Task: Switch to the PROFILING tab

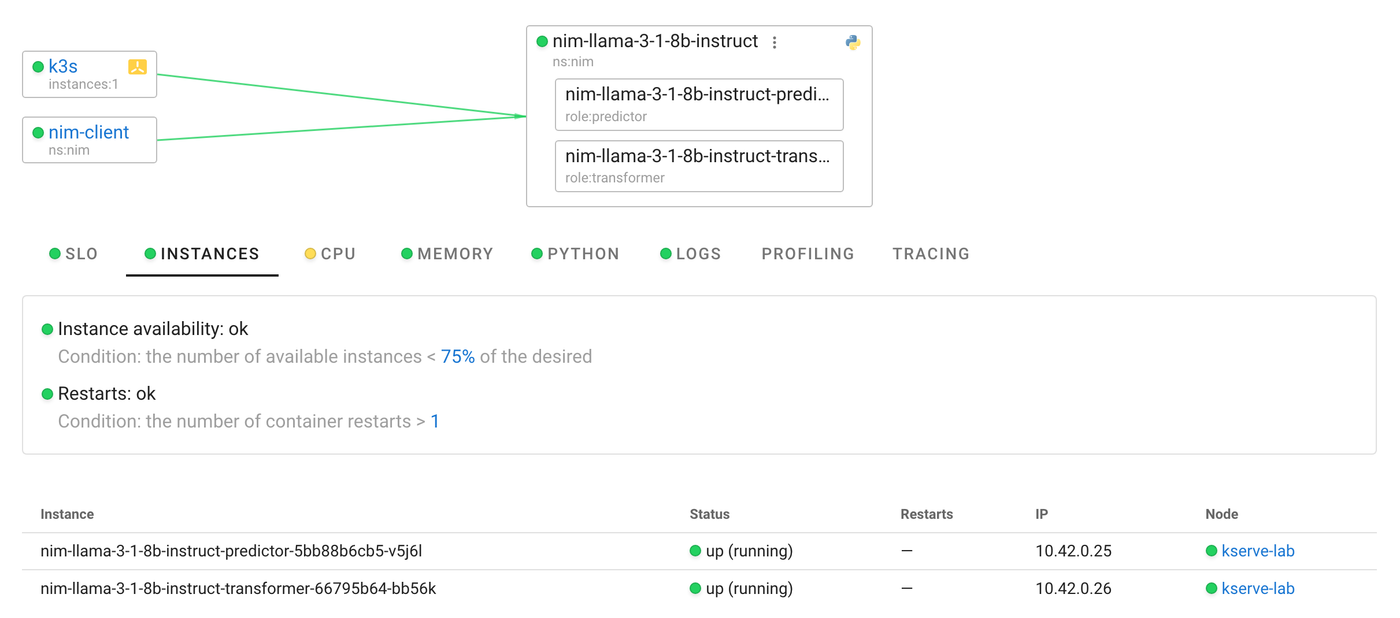Action: click(808, 254)
